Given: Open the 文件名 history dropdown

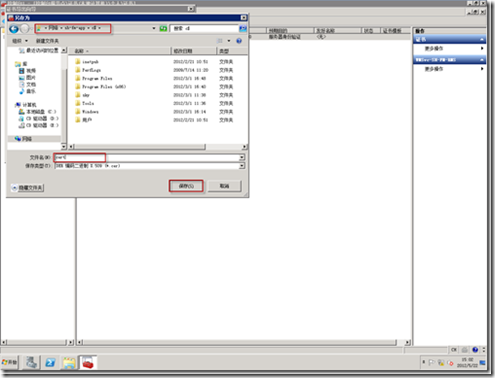Looking at the screenshot, I should pyautogui.click(x=242, y=157).
